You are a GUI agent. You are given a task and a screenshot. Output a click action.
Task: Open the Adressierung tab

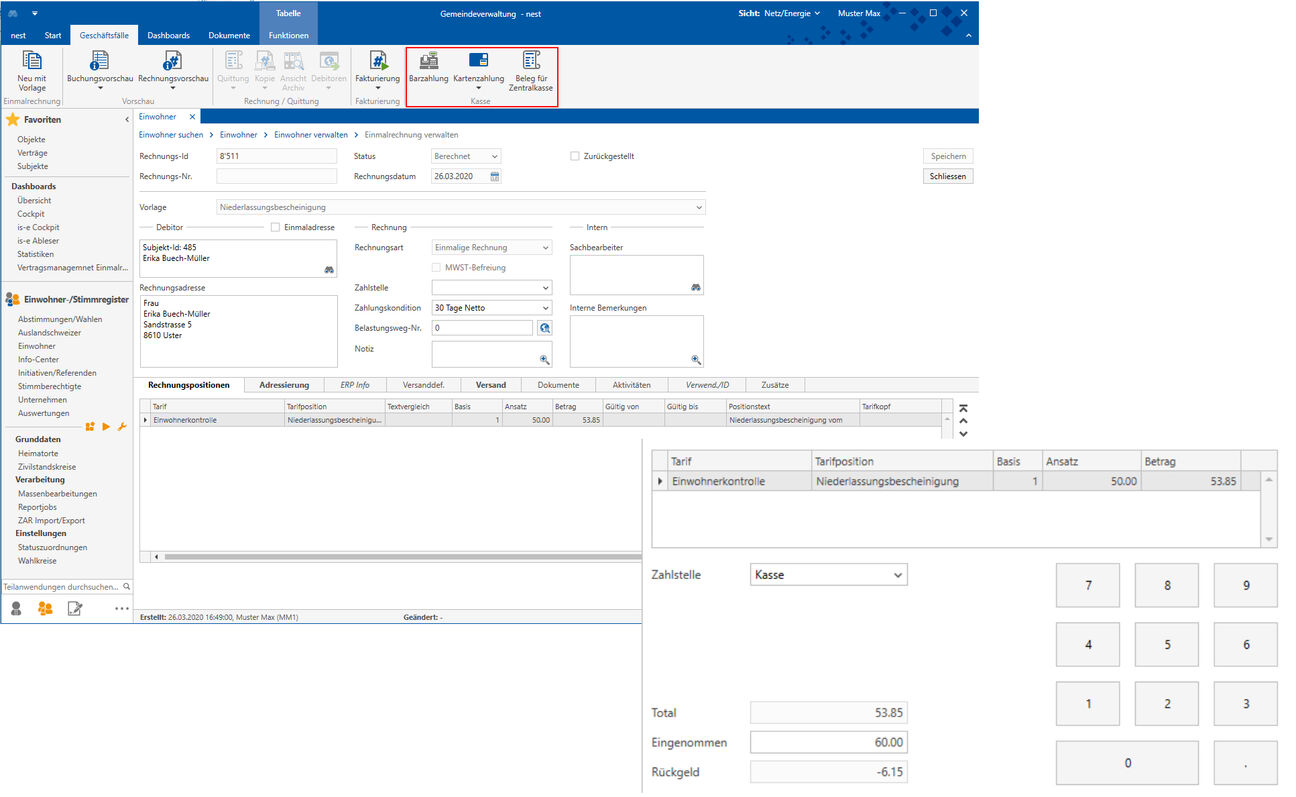(284, 385)
